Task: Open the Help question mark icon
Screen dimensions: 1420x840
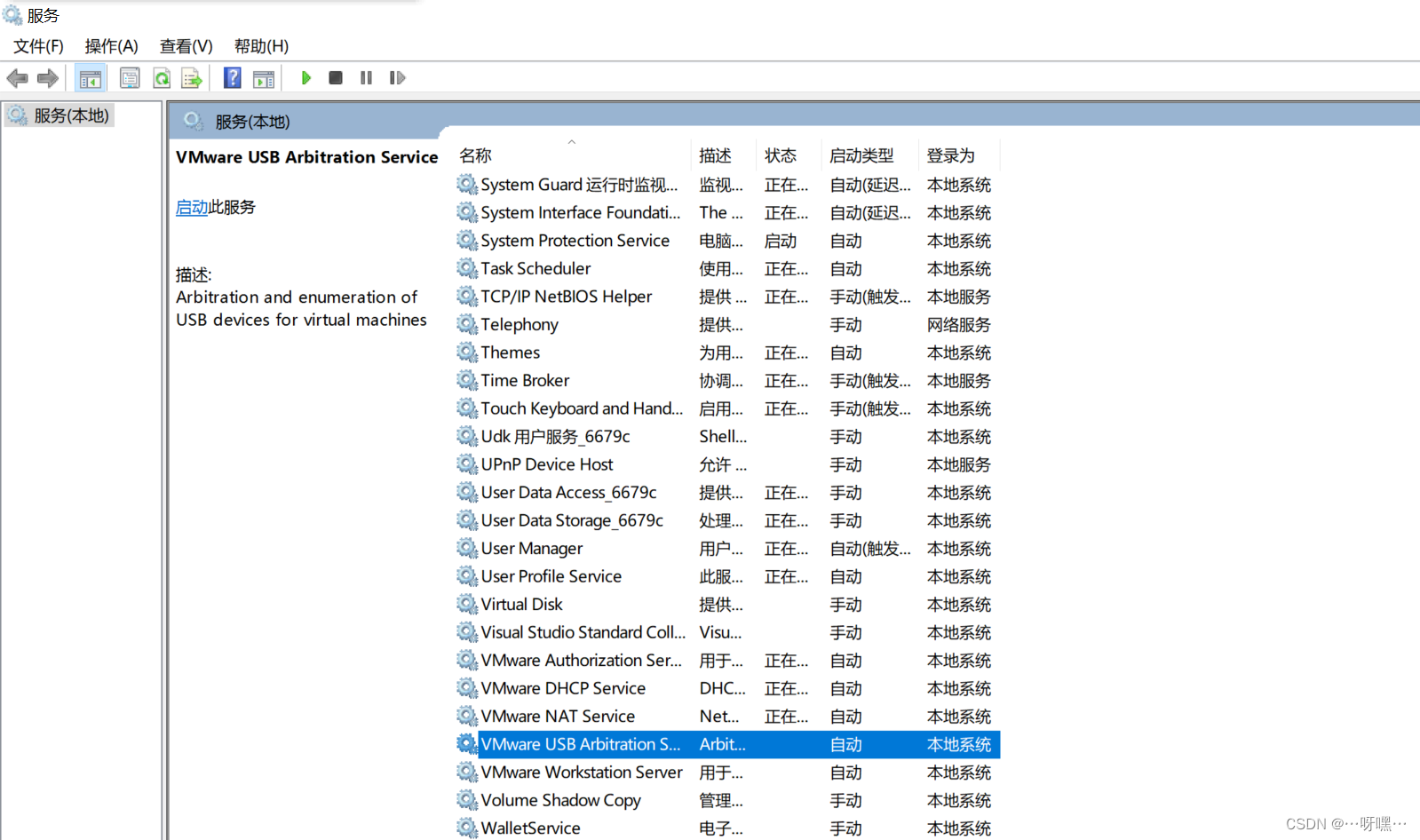Action: [x=233, y=78]
